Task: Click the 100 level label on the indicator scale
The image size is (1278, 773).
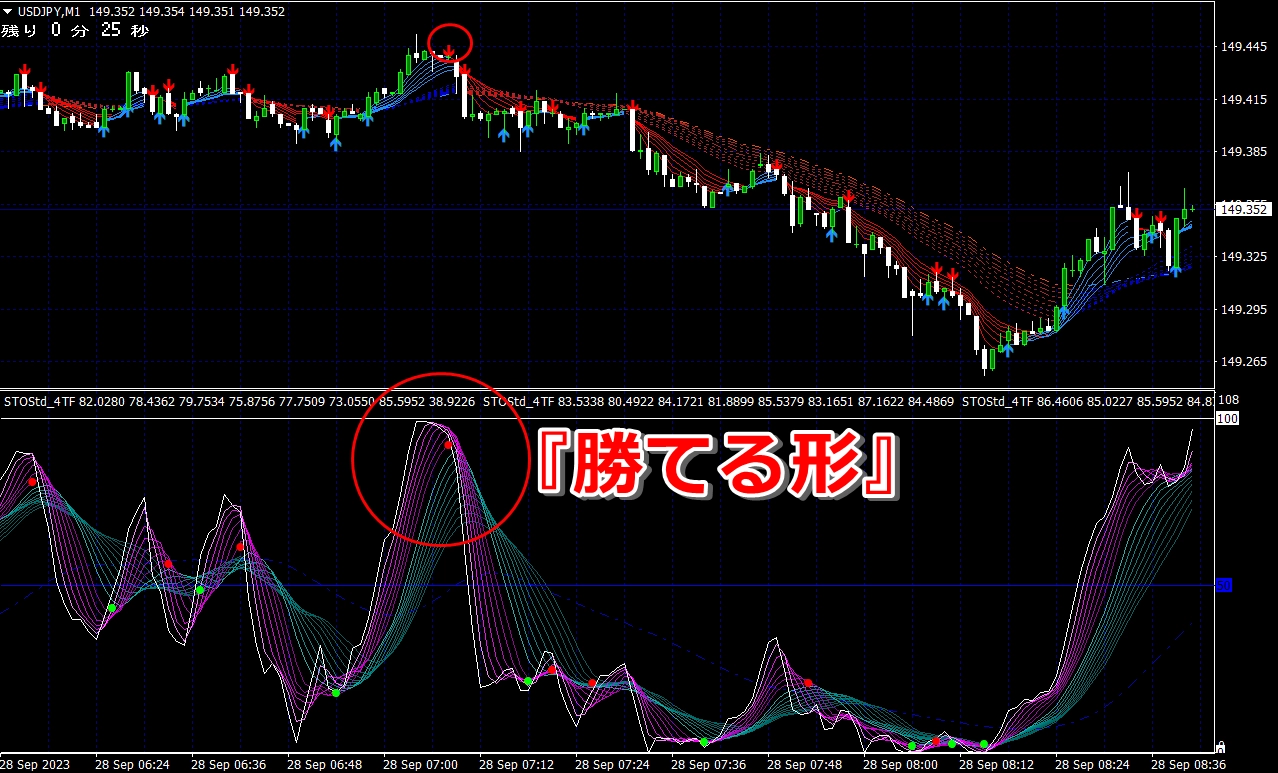Action: coord(1226,418)
